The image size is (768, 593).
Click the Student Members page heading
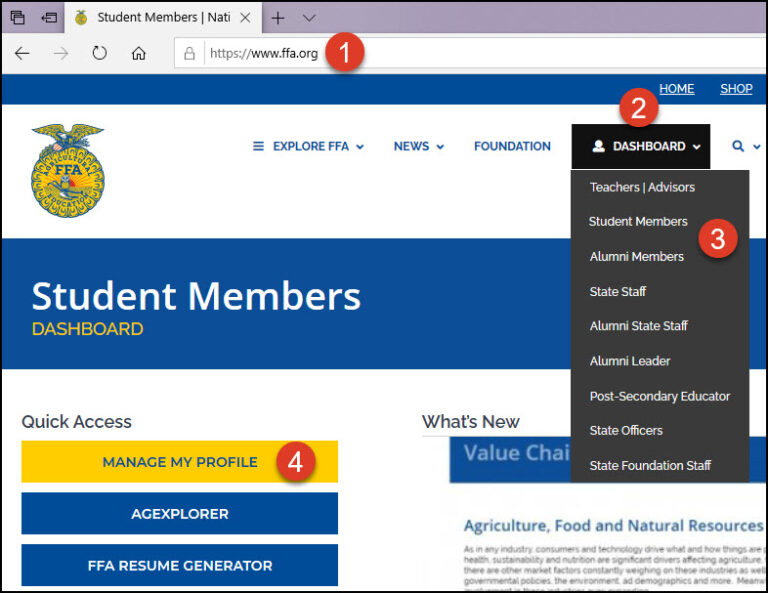[x=196, y=296]
